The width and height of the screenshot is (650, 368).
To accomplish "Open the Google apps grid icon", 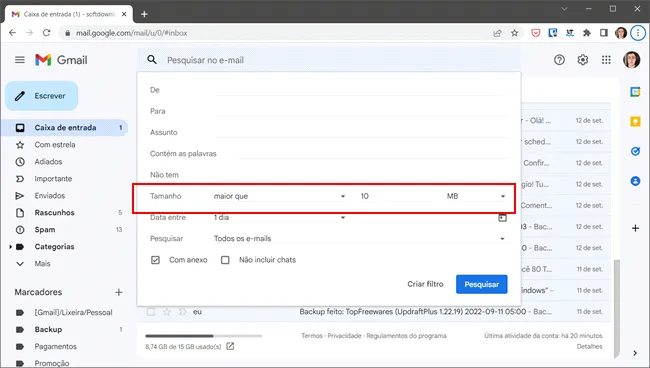I will point(606,60).
